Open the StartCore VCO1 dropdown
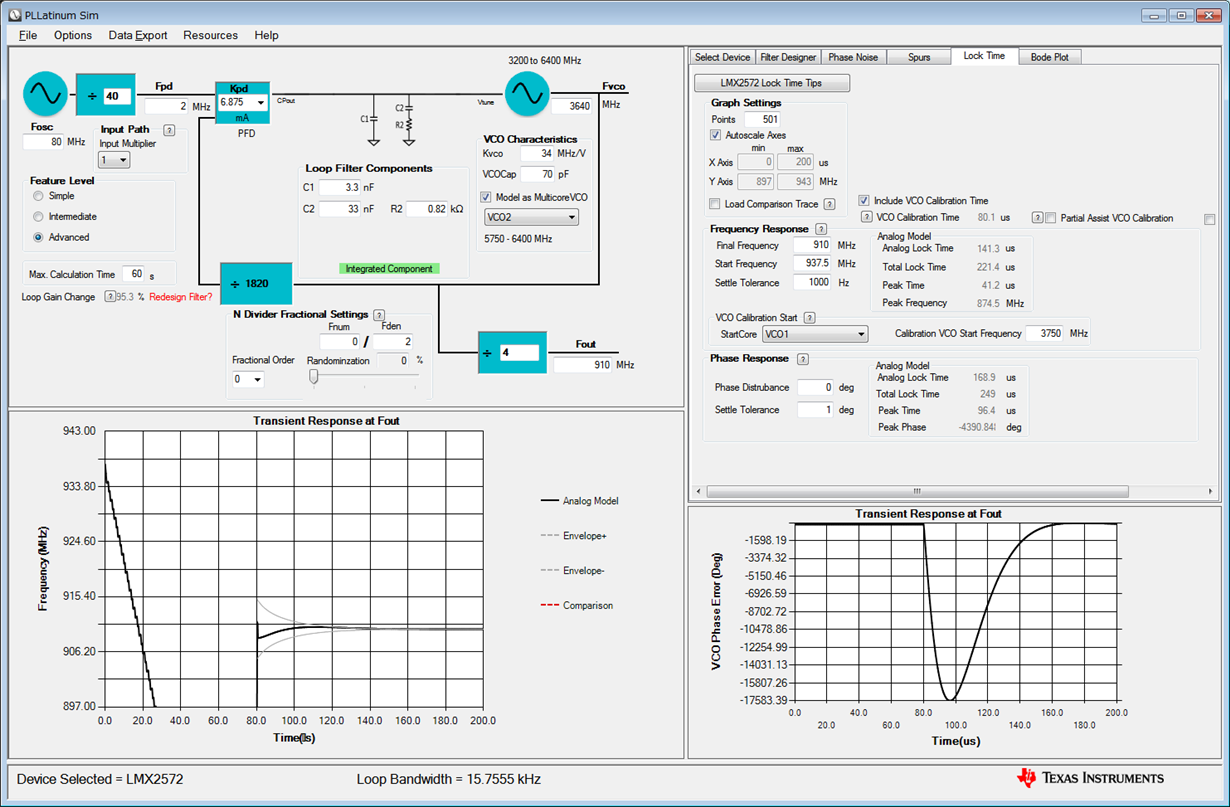 tap(815, 334)
